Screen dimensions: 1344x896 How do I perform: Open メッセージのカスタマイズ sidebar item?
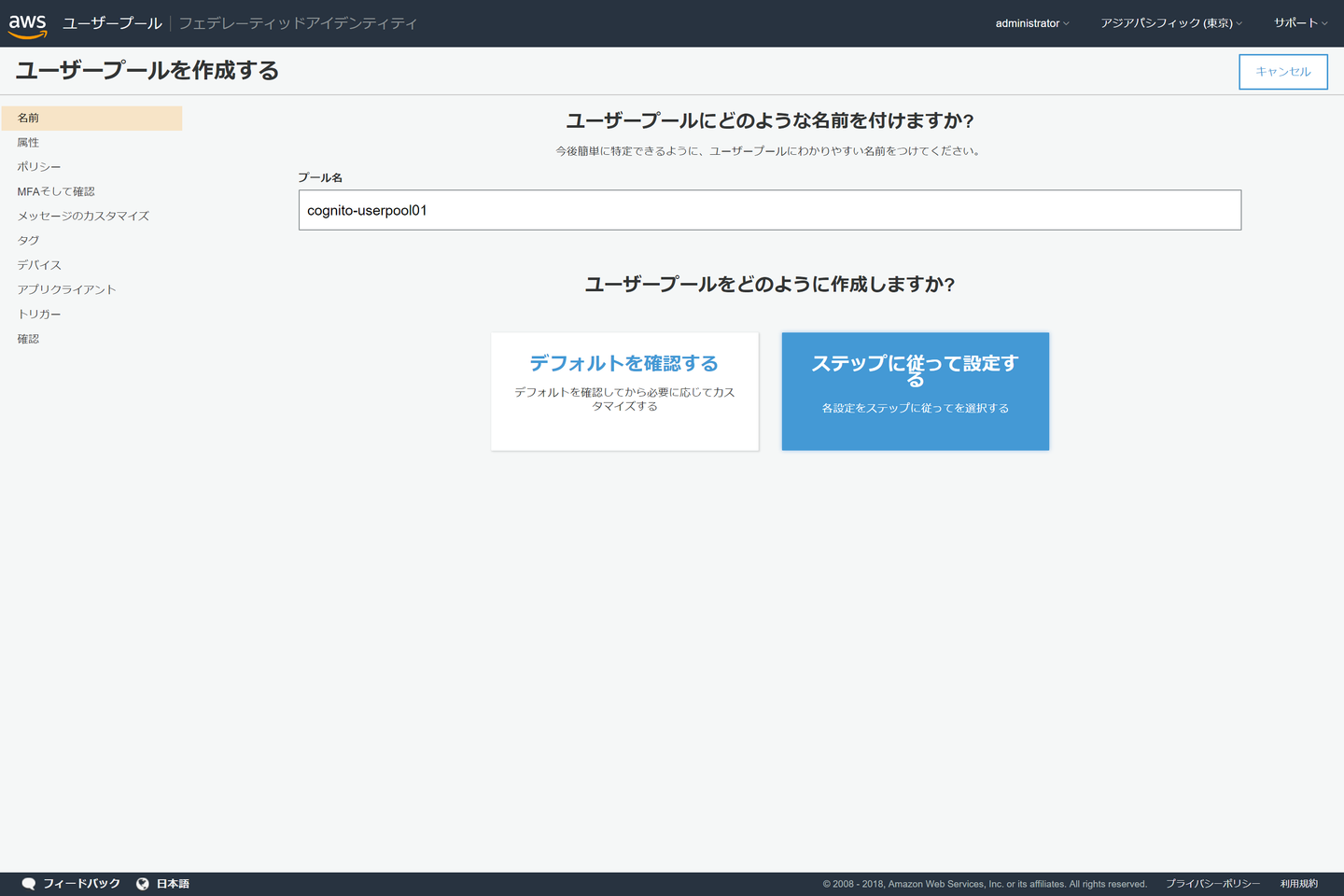tap(83, 216)
